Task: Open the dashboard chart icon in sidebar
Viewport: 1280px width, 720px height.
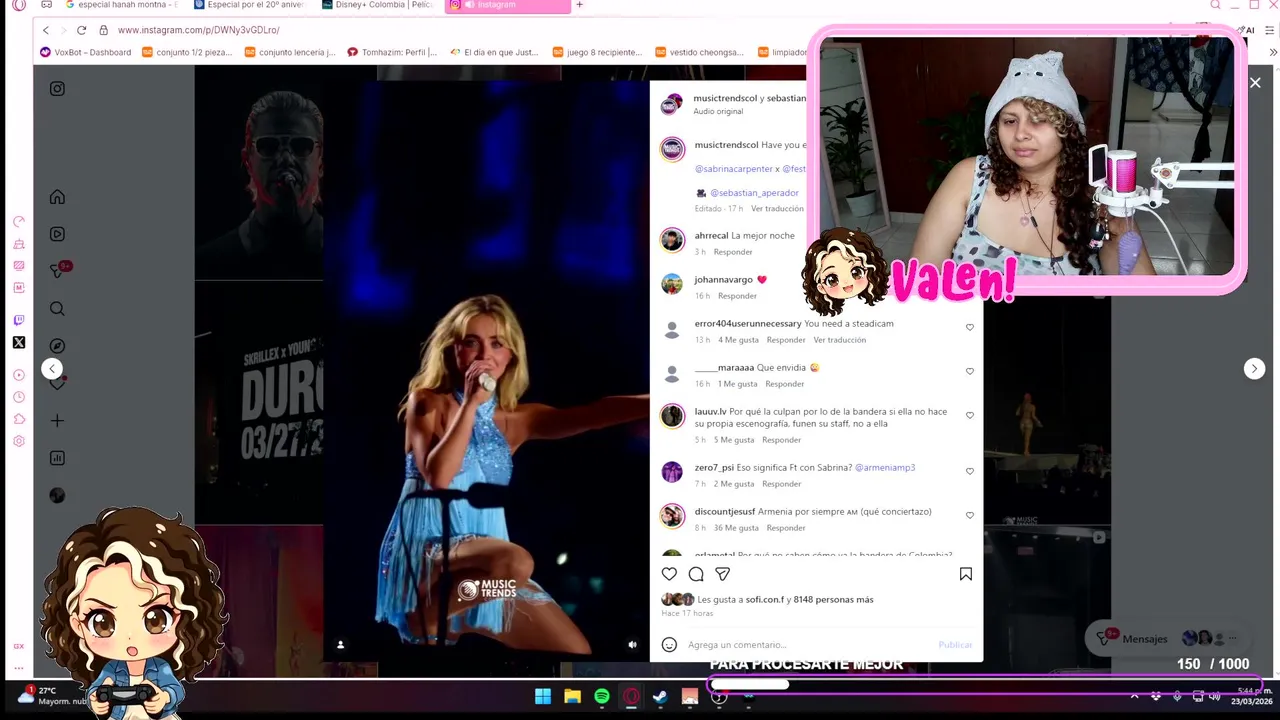Action: (x=57, y=458)
